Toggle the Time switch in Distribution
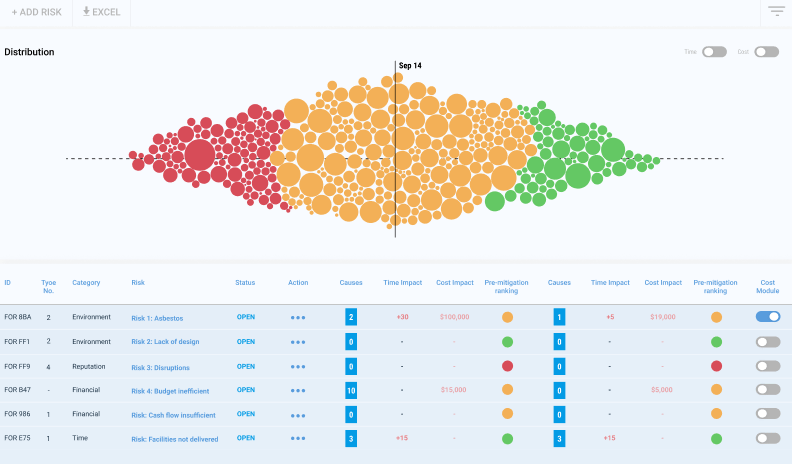Screen dimensions: 792x464 click(x=714, y=51)
